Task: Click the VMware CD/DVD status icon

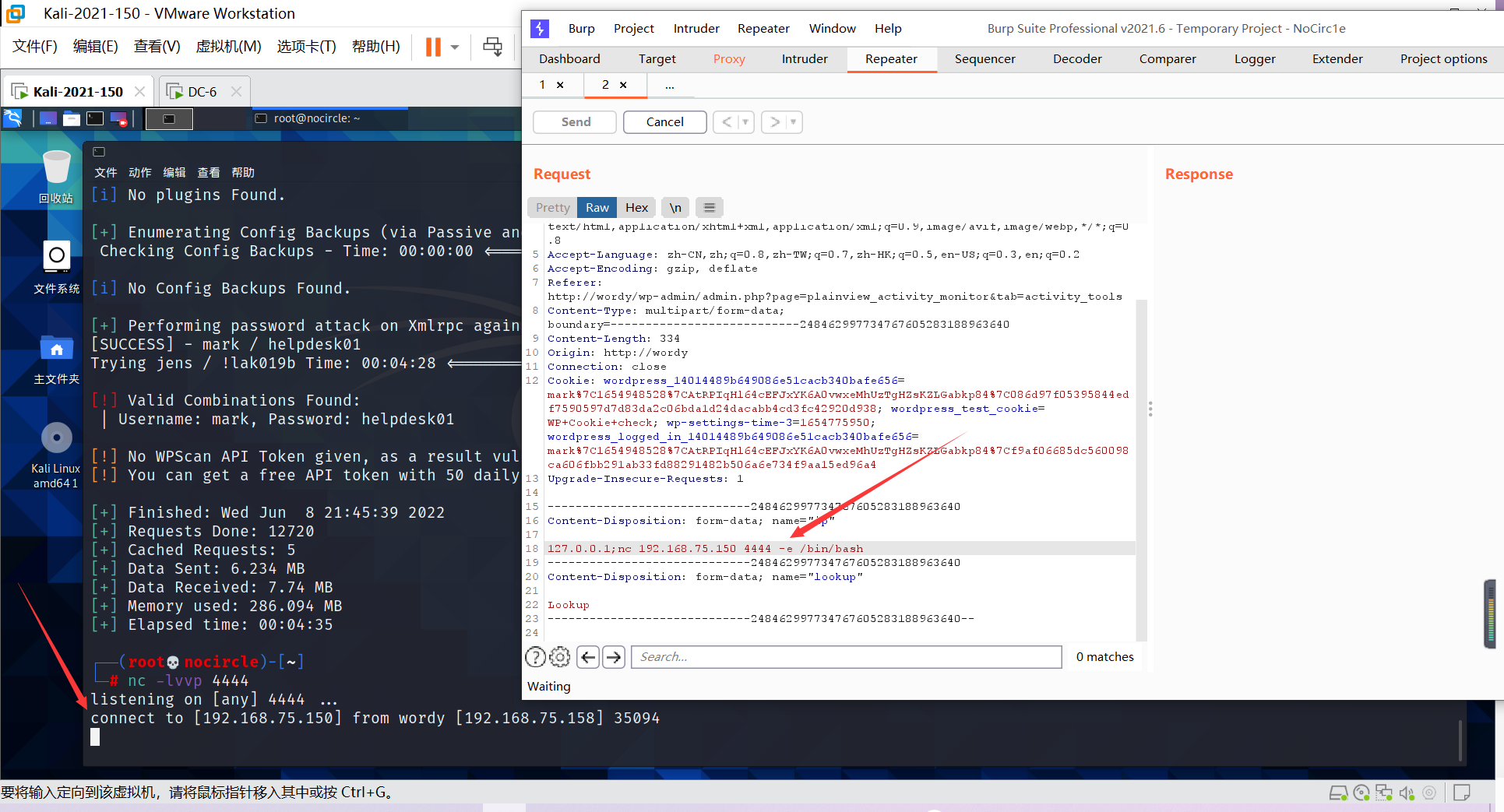Action: 1361,793
